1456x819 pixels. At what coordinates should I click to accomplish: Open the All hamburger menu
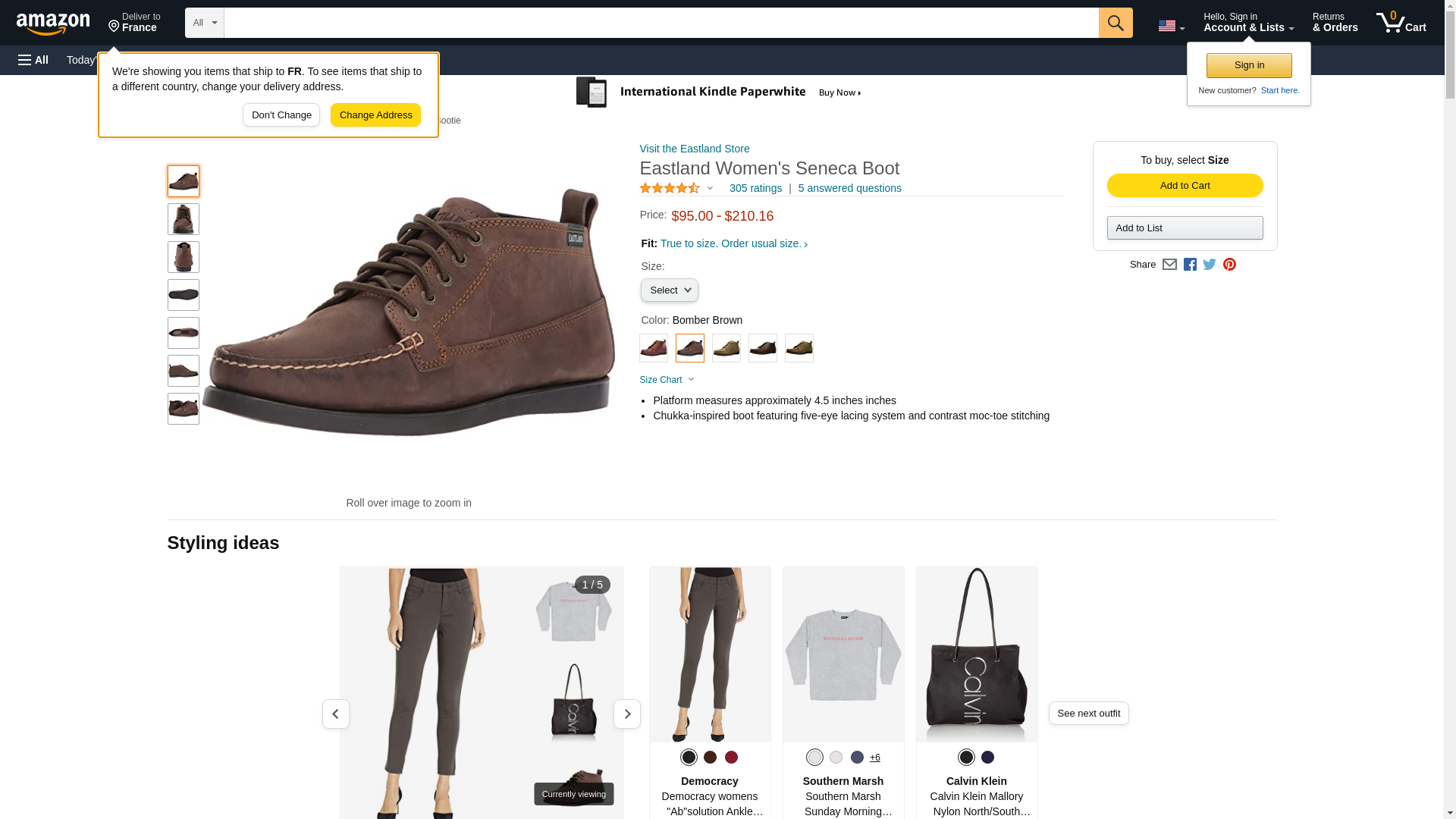pos(33,60)
